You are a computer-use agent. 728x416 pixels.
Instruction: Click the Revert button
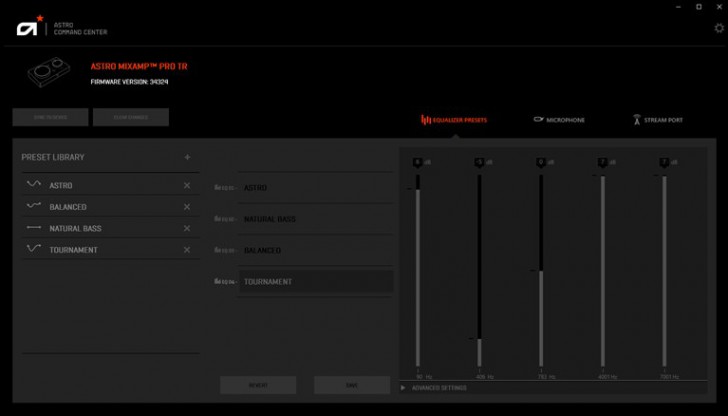point(258,385)
